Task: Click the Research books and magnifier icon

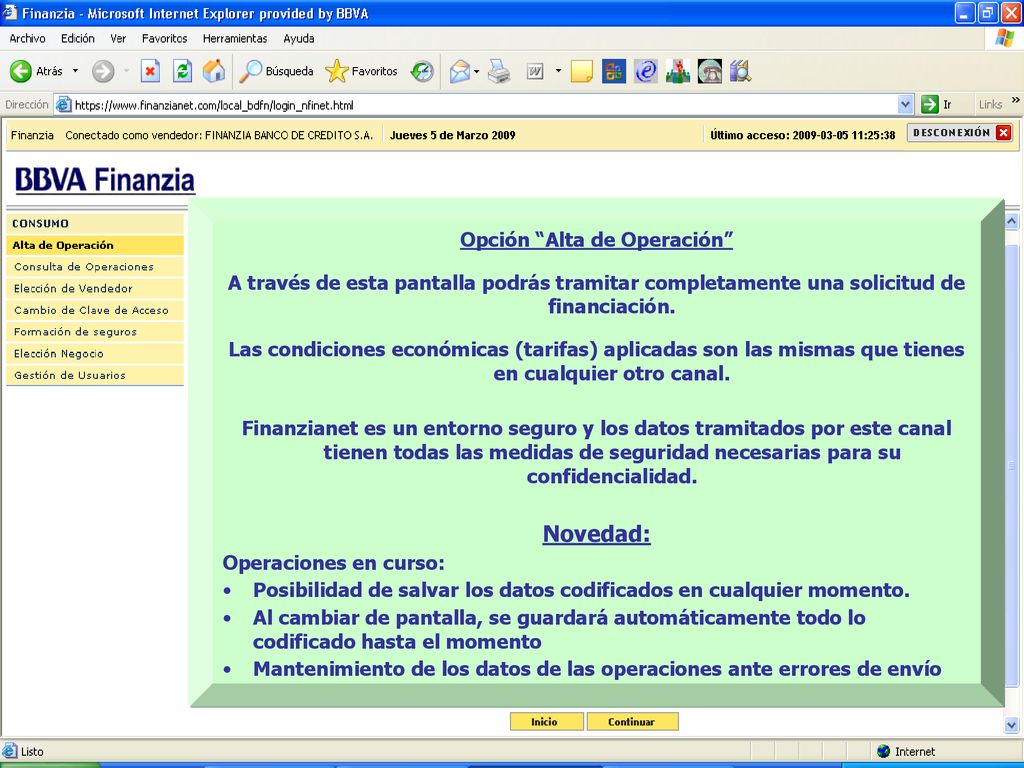Action: (741, 71)
